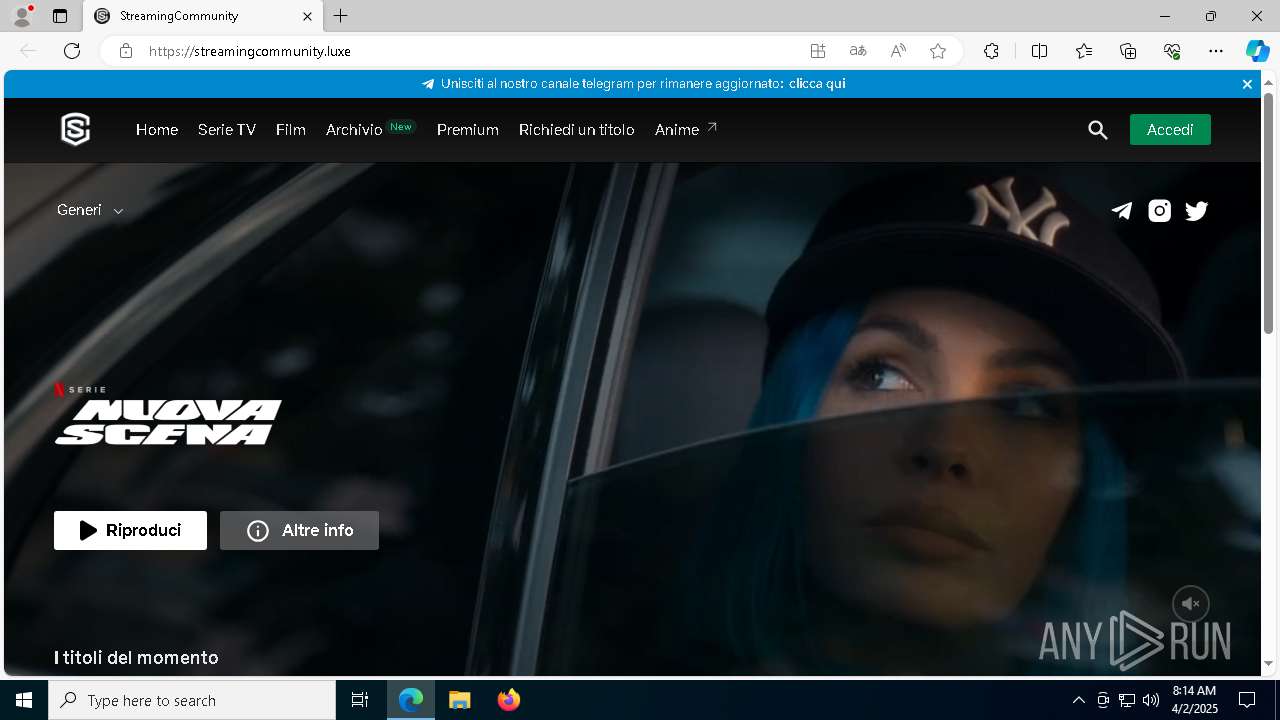
Task: Open Task View in the taskbar
Action: [x=360, y=700]
